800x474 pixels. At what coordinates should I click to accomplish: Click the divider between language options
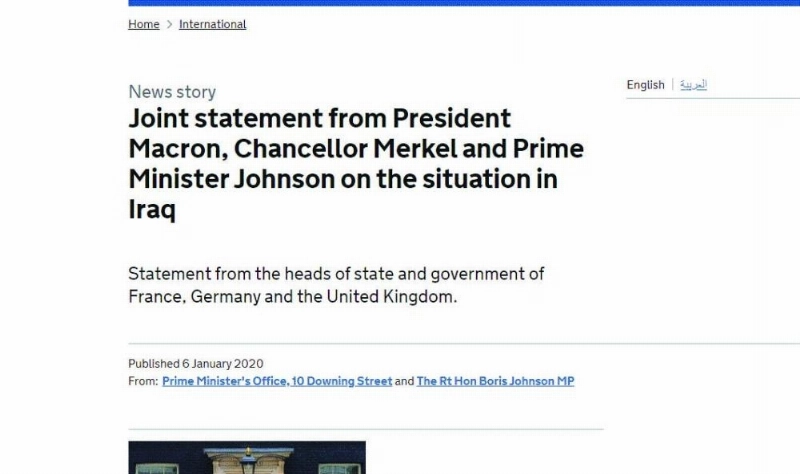tap(672, 85)
